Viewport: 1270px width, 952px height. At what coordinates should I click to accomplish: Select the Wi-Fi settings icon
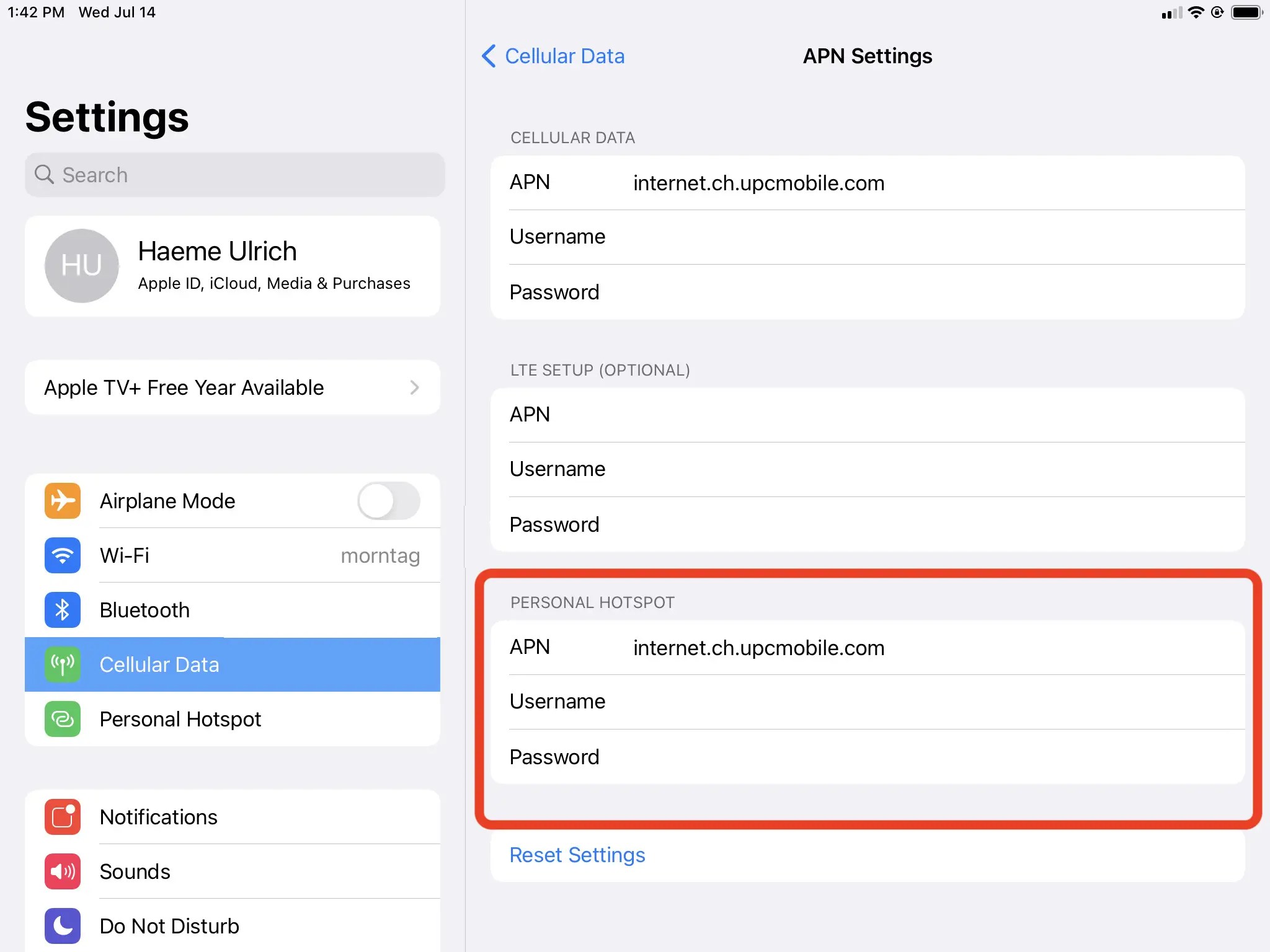62,555
